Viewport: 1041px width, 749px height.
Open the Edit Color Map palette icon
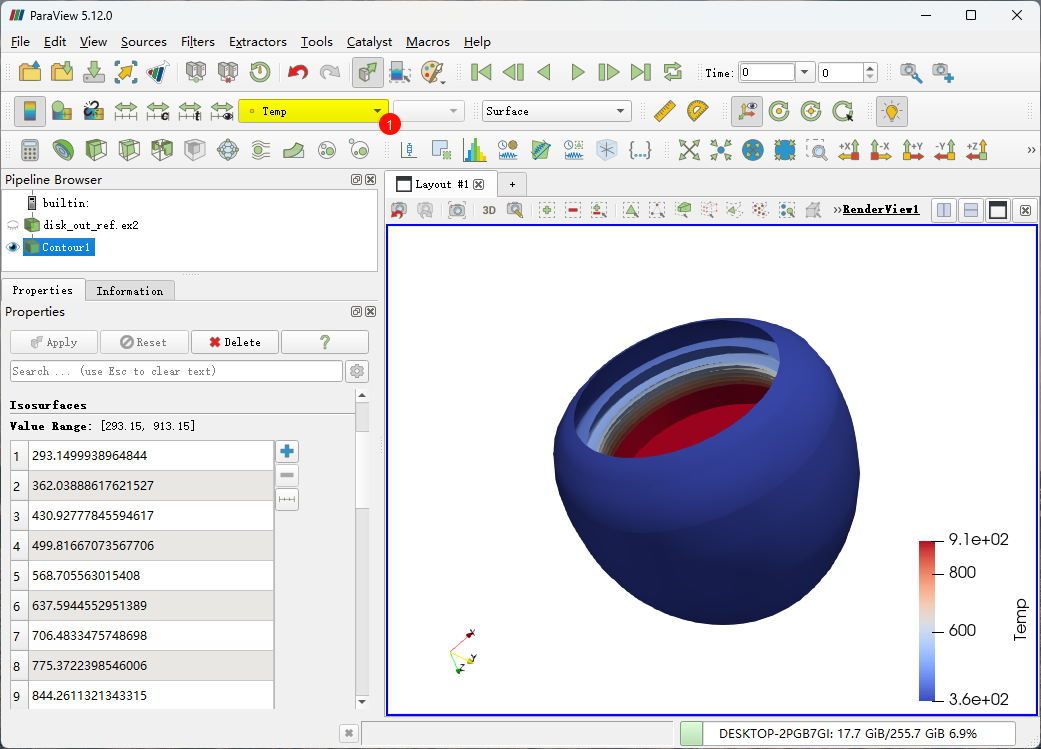click(x=432, y=72)
